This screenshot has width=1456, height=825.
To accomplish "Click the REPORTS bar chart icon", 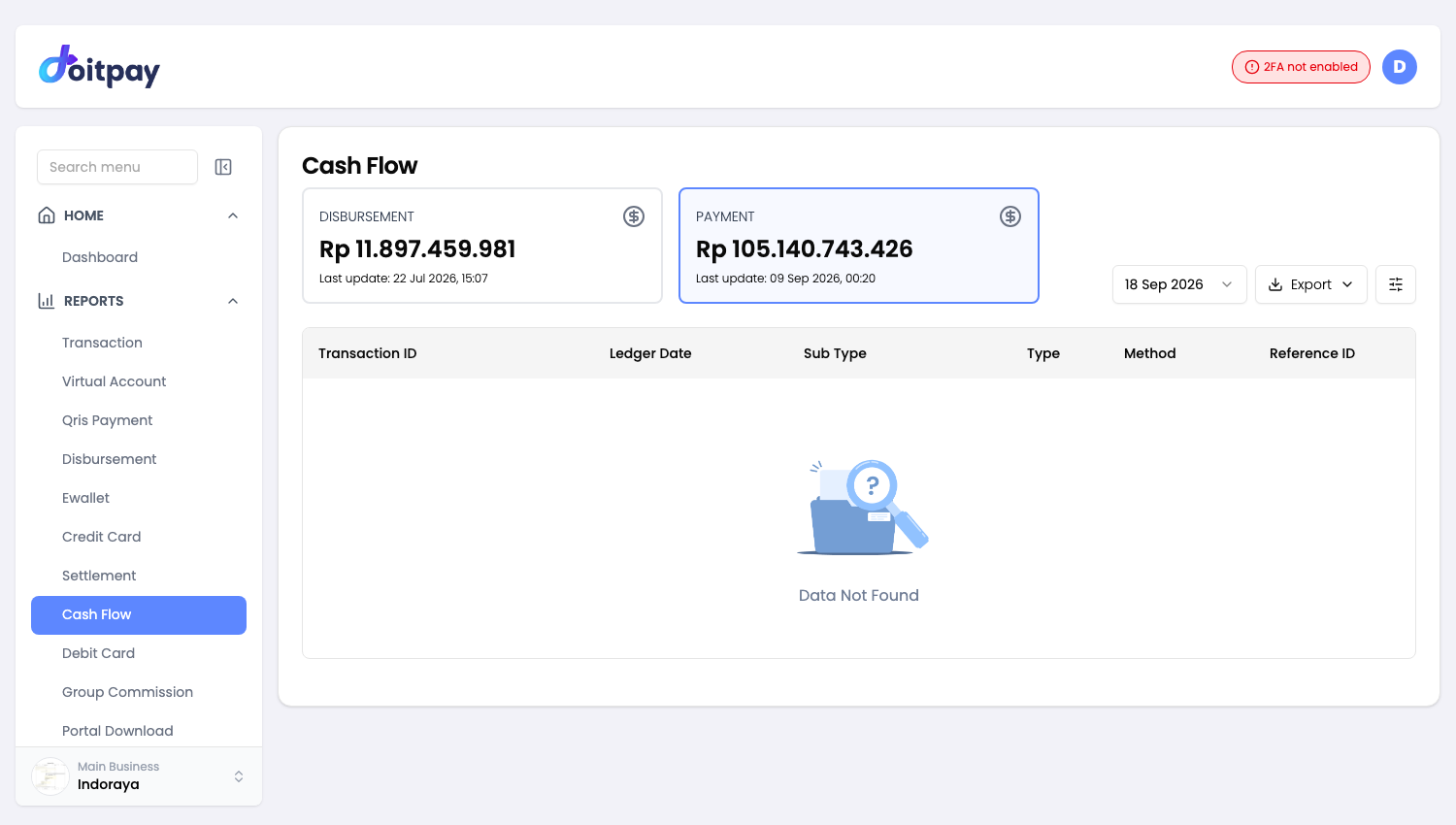I will (47, 301).
